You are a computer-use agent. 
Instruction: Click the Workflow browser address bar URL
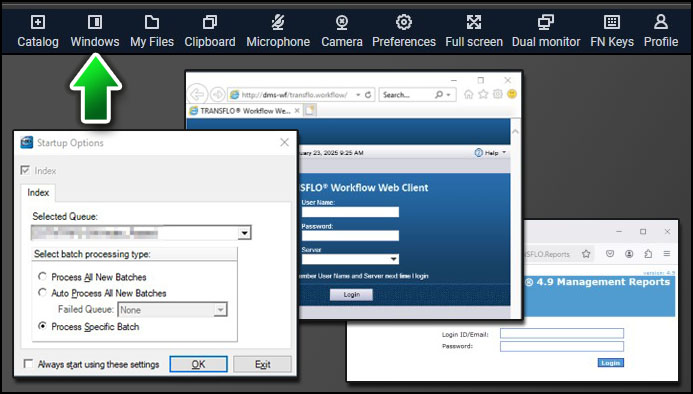(294, 95)
